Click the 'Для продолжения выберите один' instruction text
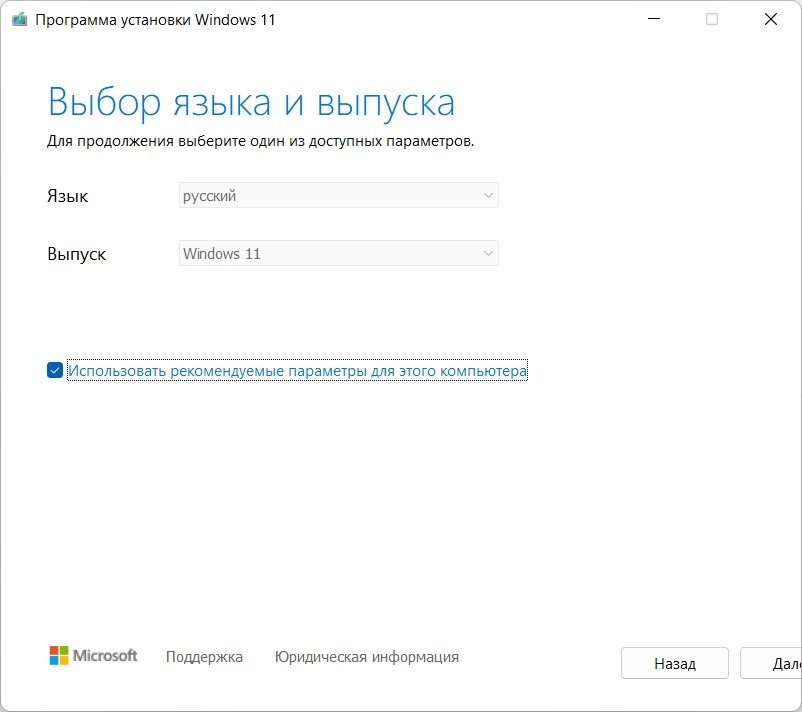This screenshot has width=802, height=712. pos(260,141)
